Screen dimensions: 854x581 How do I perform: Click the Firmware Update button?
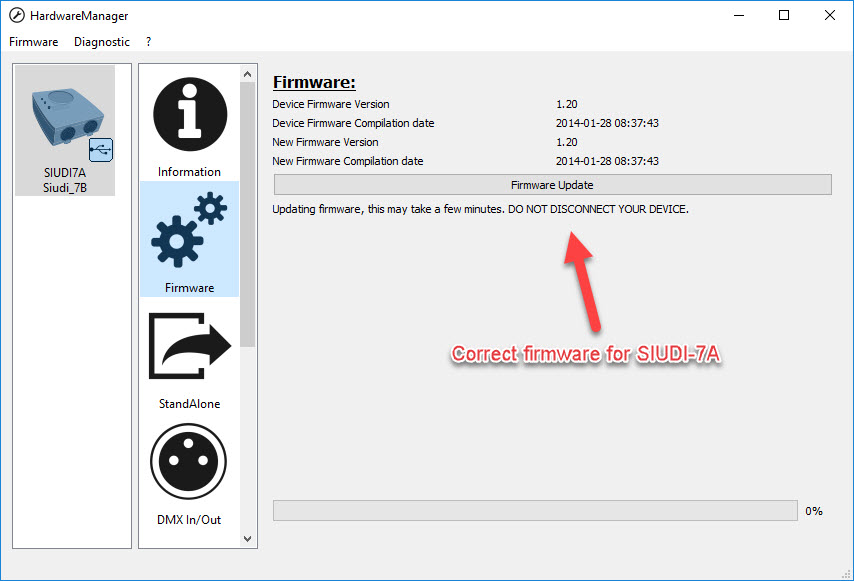click(x=552, y=185)
